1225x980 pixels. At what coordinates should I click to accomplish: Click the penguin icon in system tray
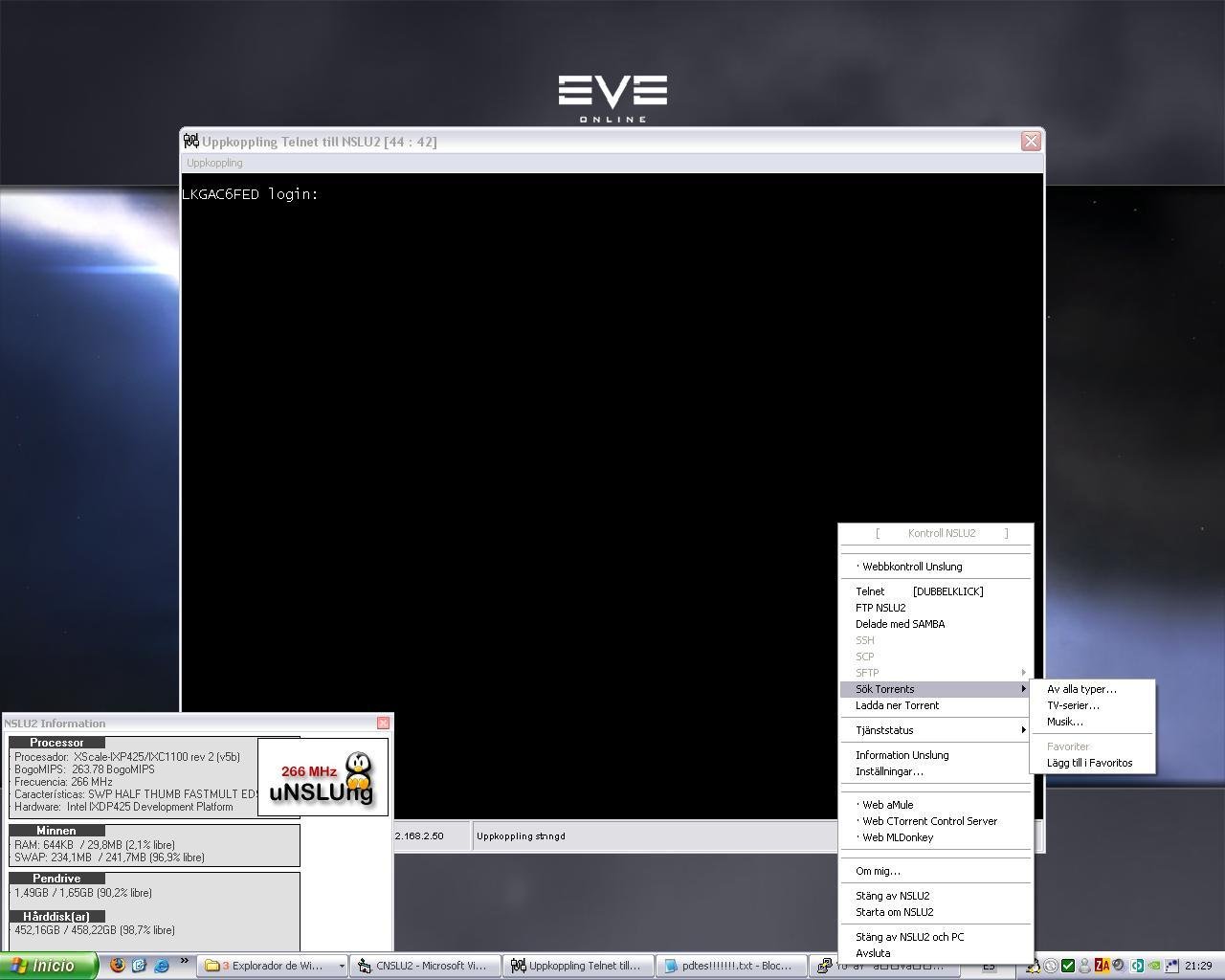tap(1034, 966)
